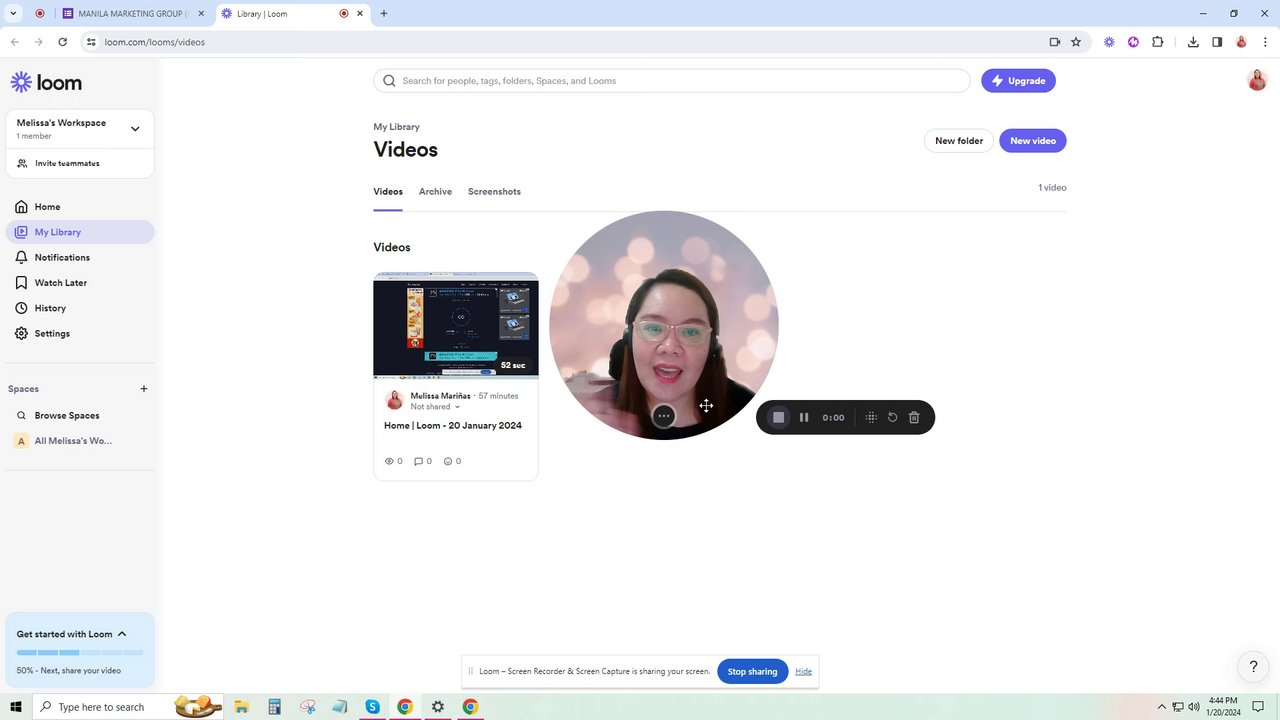Open the user avatar menu in Loom
Viewport: 1280px width, 720px height.
[x=1257, y=81]
